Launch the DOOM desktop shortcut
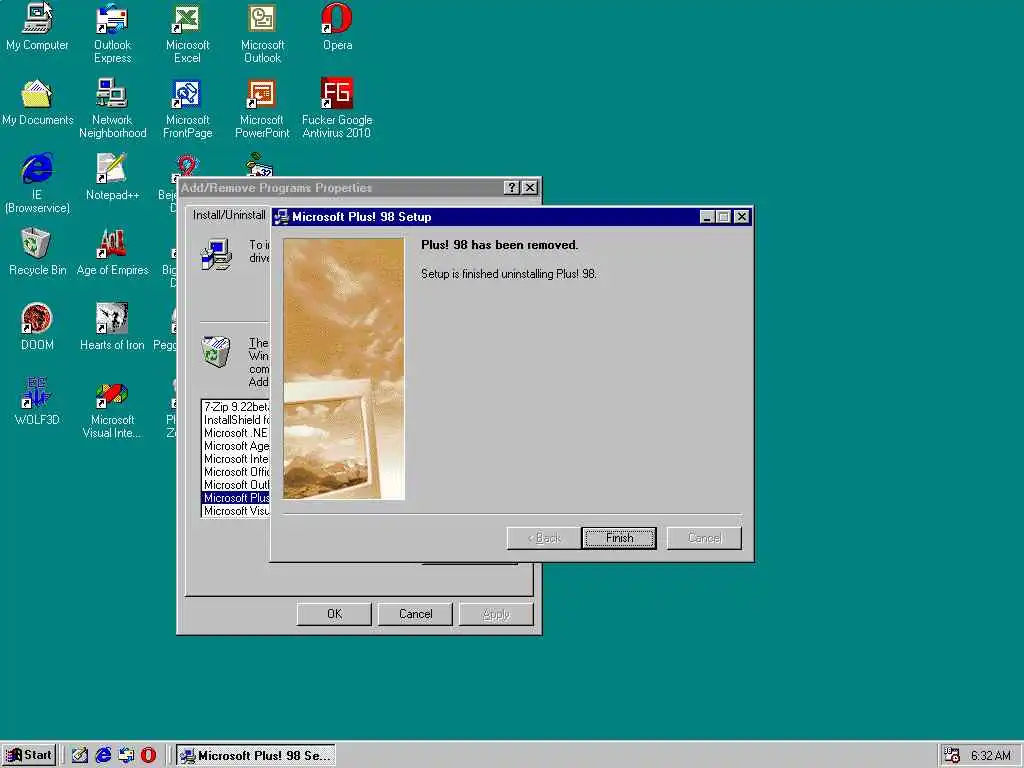Image resolution: width=1024 pixels, height=768 pixels. click(x=37, y=327)
